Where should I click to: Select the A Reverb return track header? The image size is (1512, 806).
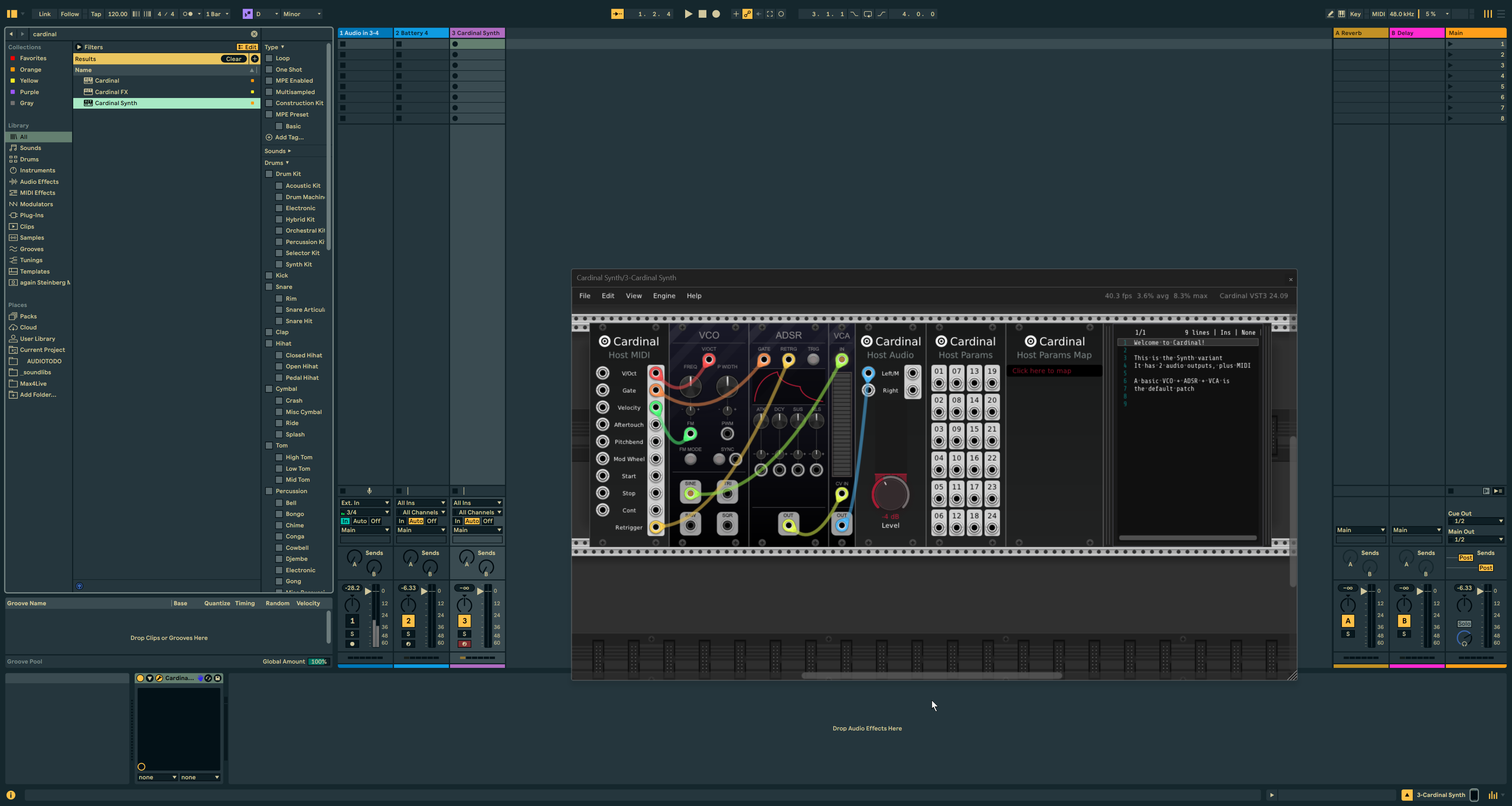click(x=1360, y=33)
